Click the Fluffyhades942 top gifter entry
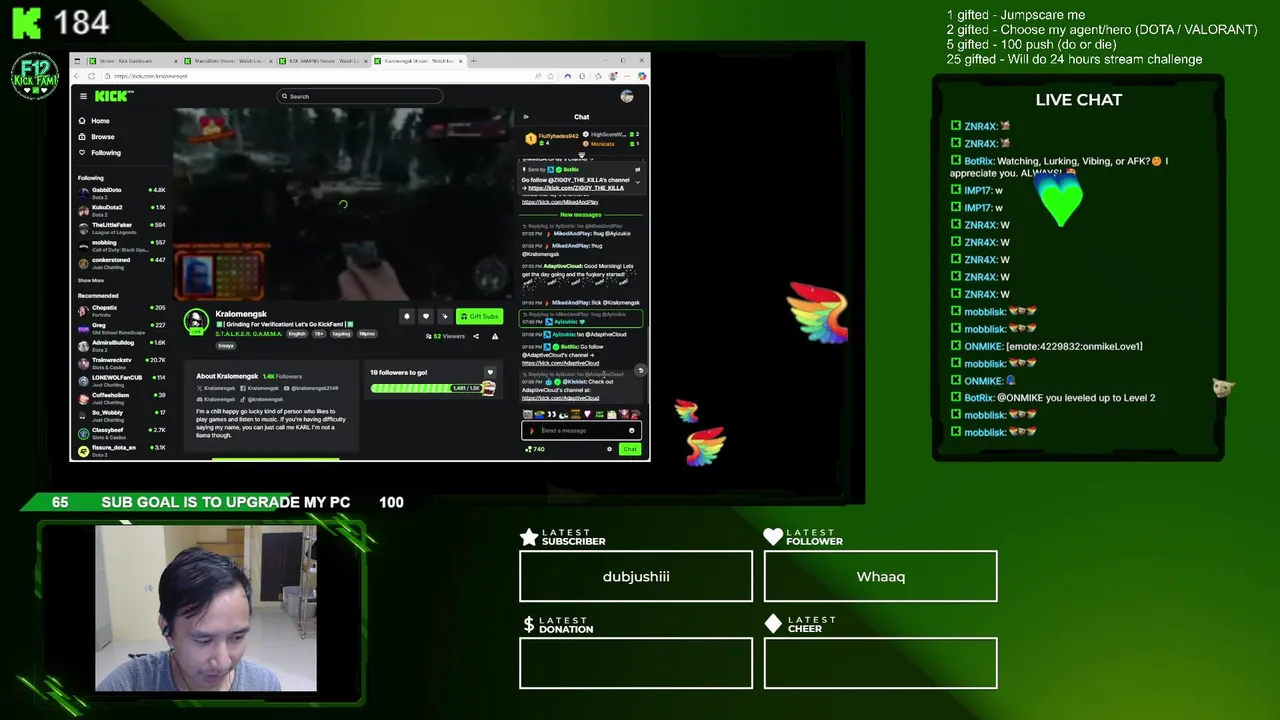This screenshot has height=720, width=1280. tap(553, 138)
